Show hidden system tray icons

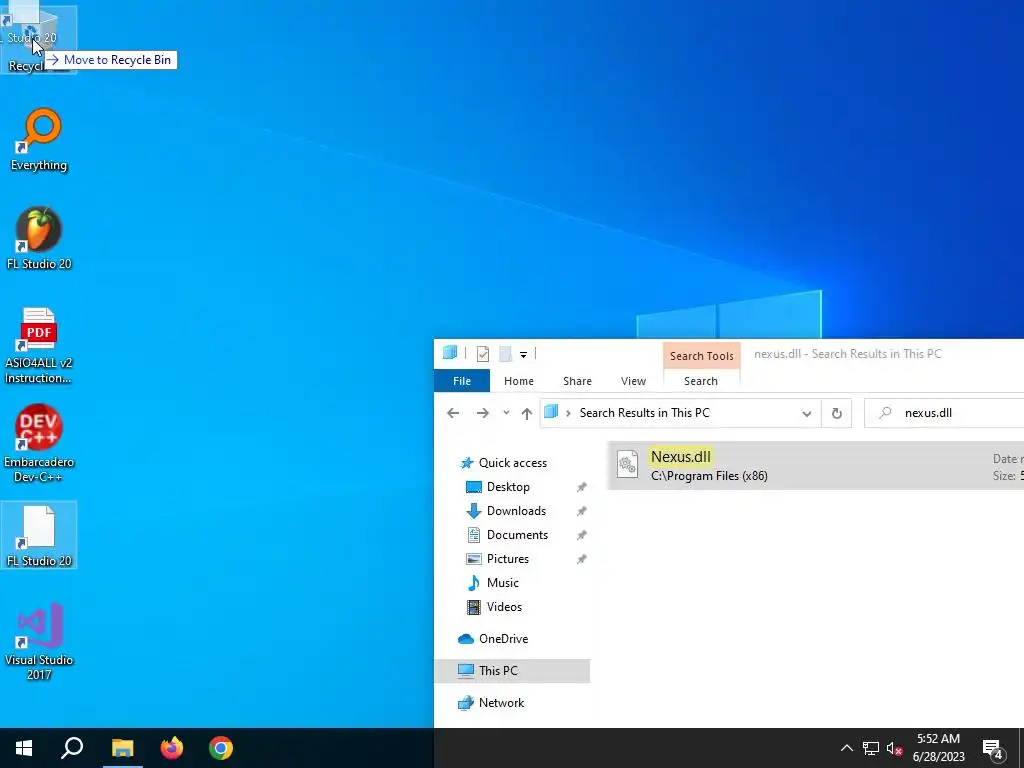coord(846,748)
